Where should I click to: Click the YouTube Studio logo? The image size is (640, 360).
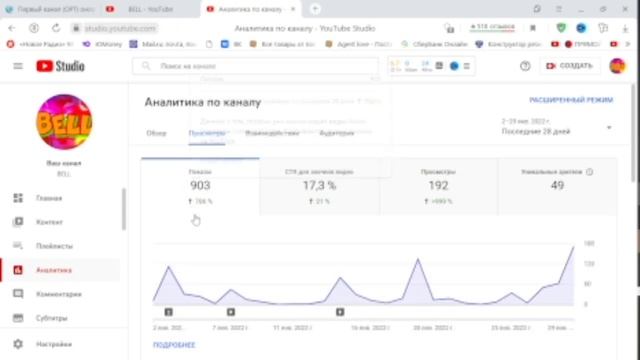pyautogui.click(x=60, y=66)
